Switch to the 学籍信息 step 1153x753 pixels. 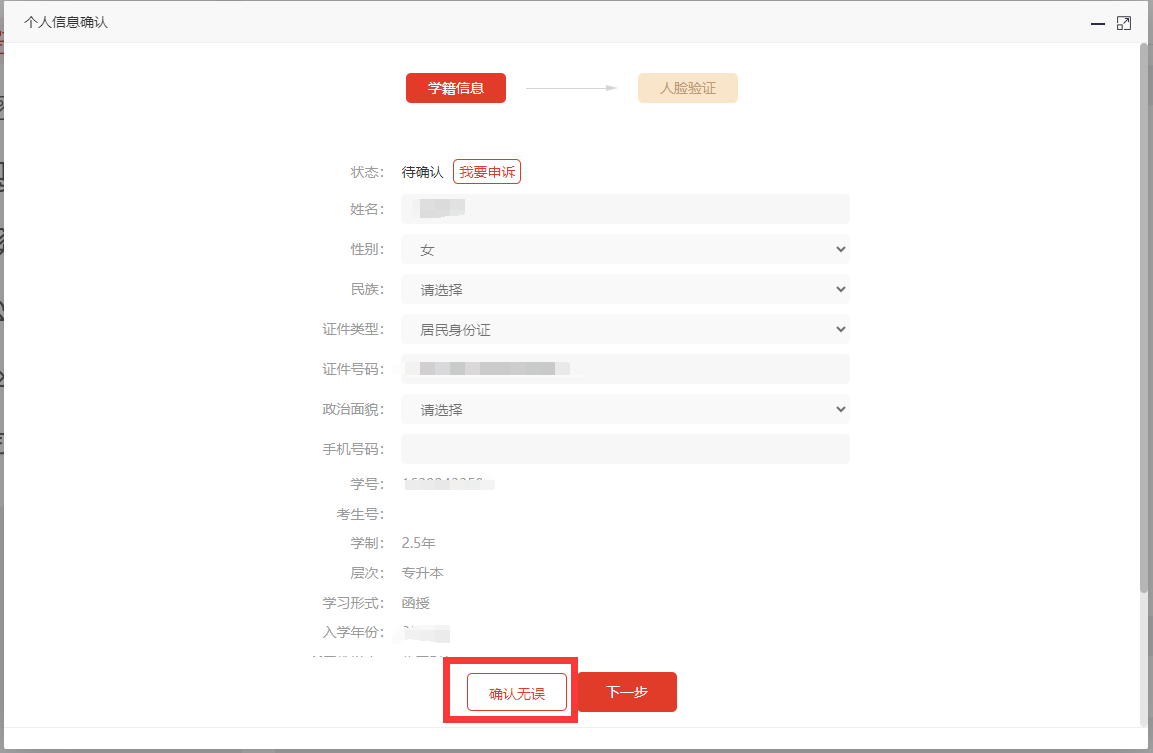[456, 88]
